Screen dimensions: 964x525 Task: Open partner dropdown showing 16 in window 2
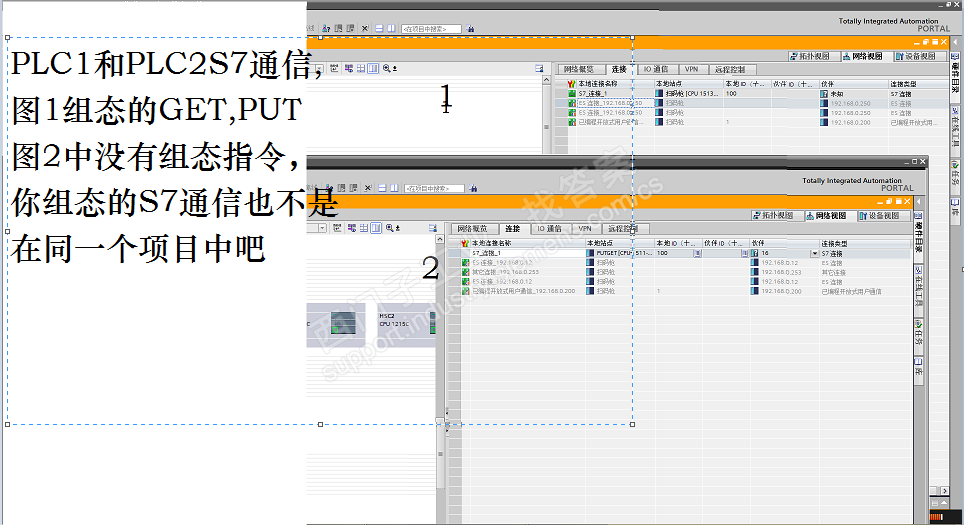coord(815,253)
